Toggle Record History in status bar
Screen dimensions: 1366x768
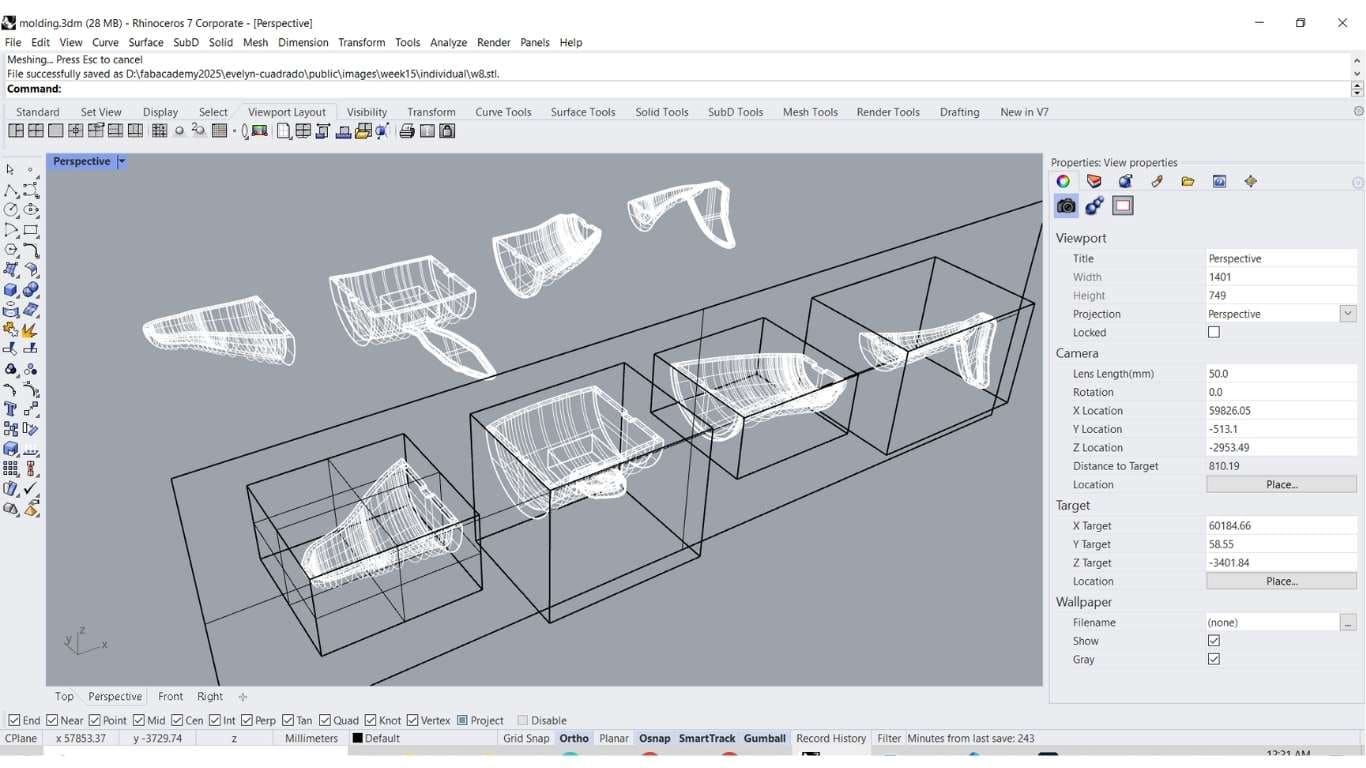click(831, 738)
